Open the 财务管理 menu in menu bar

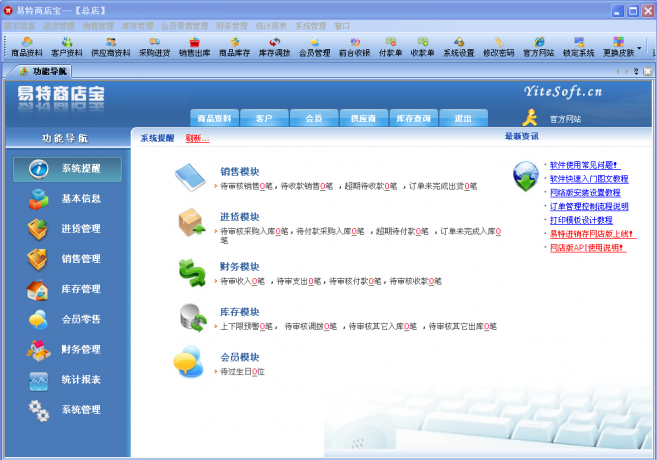(232, 26)
